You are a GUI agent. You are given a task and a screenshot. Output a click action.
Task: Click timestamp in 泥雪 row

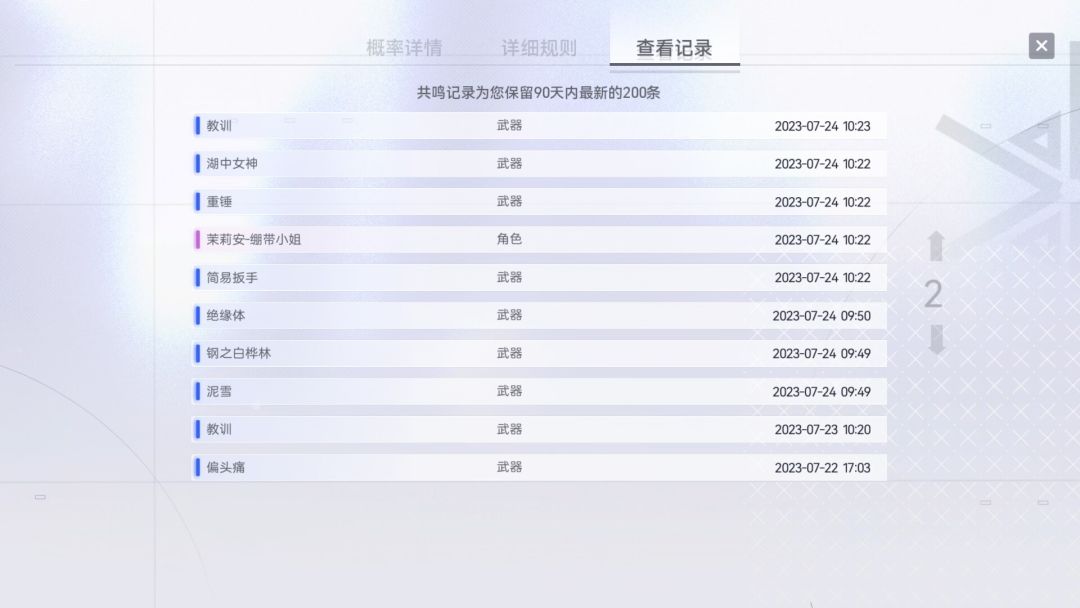821,391
